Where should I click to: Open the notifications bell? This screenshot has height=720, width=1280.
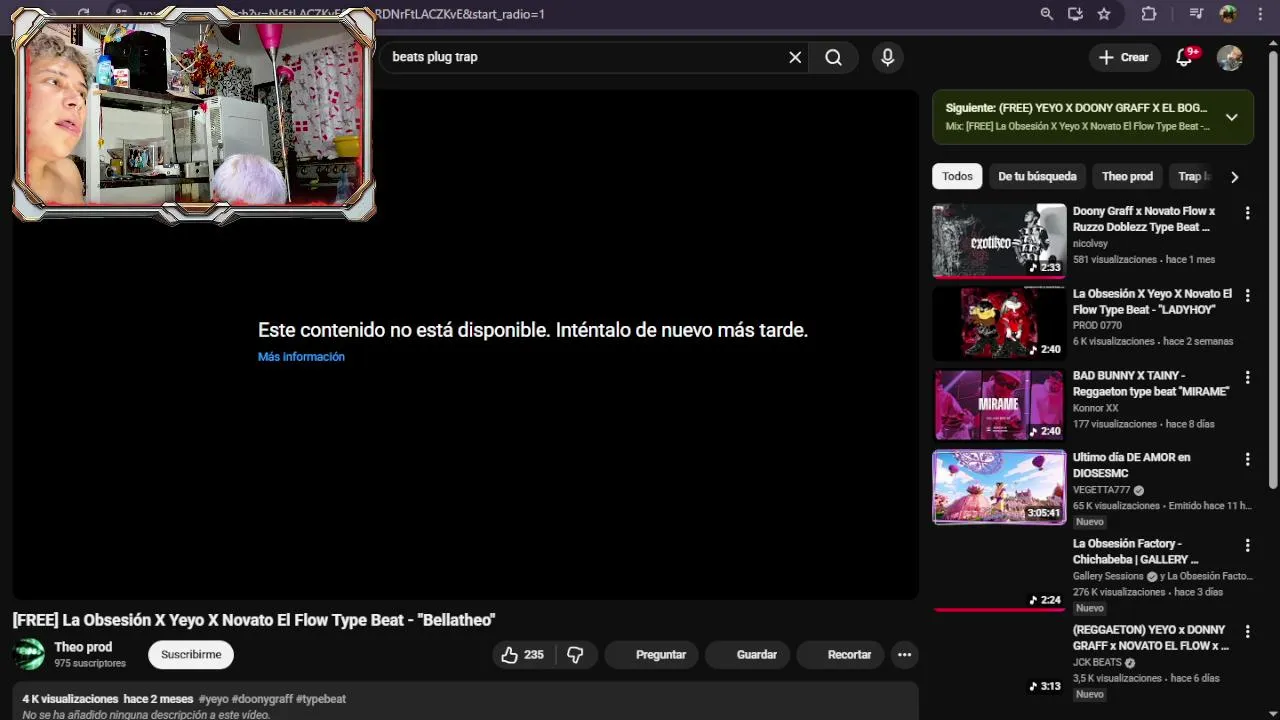tap(1185, 57)
